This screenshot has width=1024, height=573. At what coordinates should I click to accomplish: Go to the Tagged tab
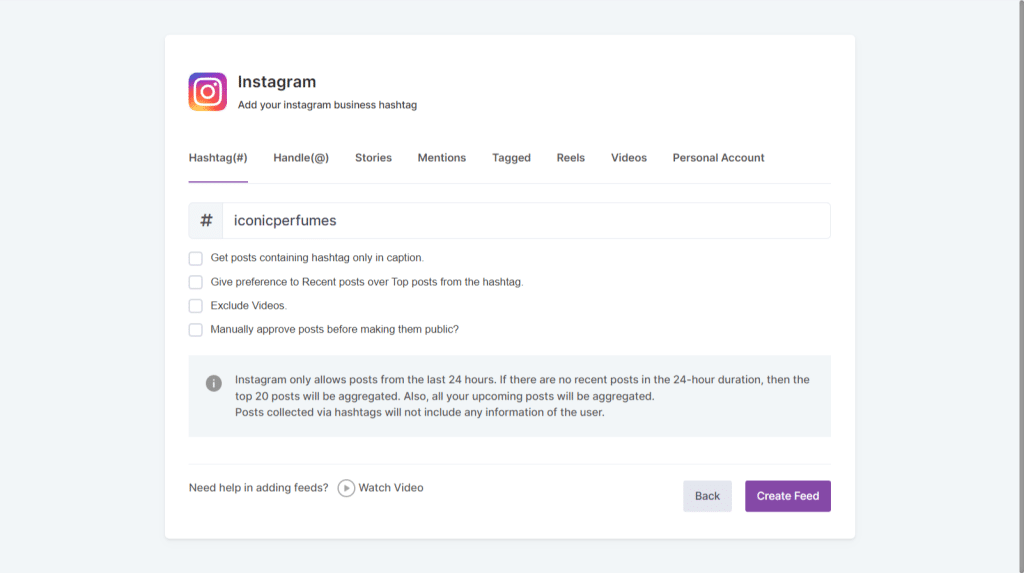[x=511, y=158]
